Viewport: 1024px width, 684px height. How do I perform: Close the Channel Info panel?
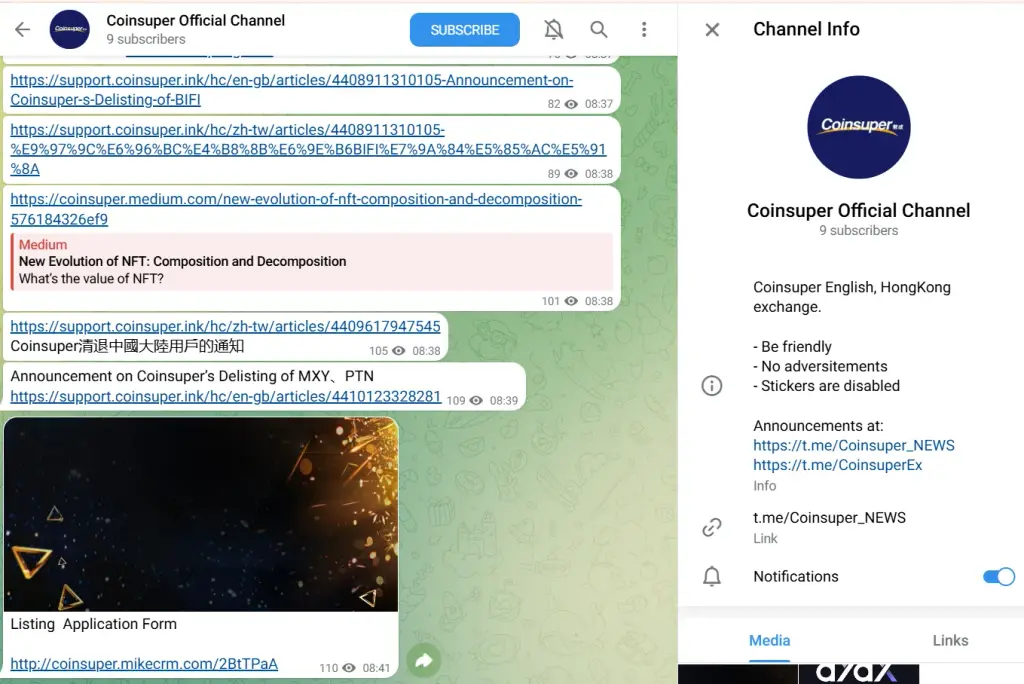(712, 29)
